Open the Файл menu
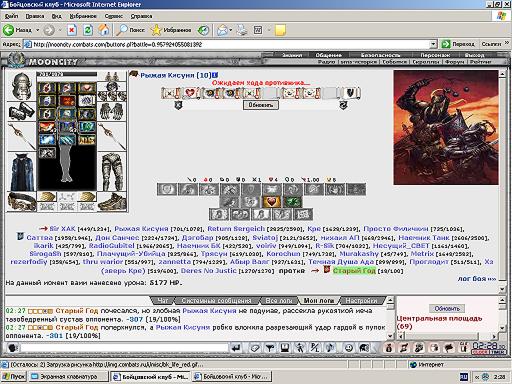This screenshot has height=384, width=512. (11, 16)
